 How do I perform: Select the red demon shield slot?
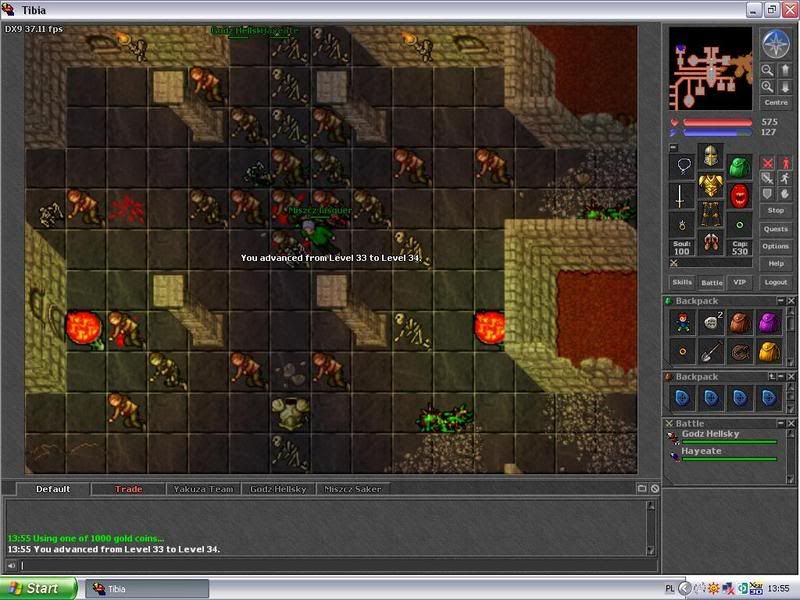pos(739,196)
